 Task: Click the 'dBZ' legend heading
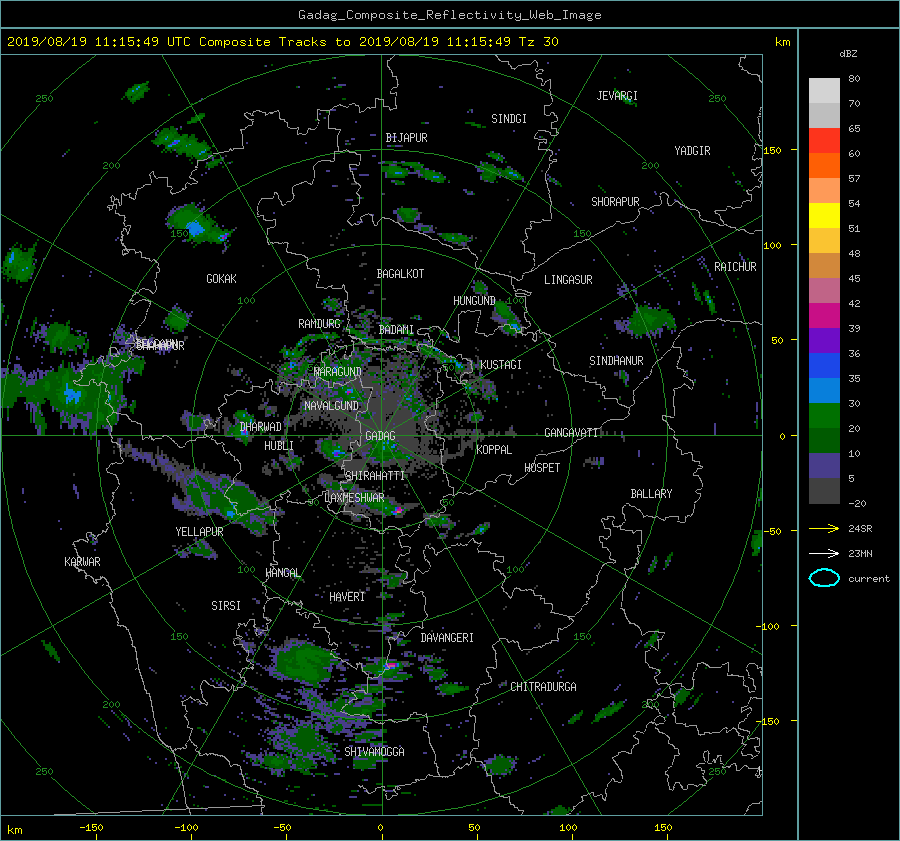click(848, 54)
